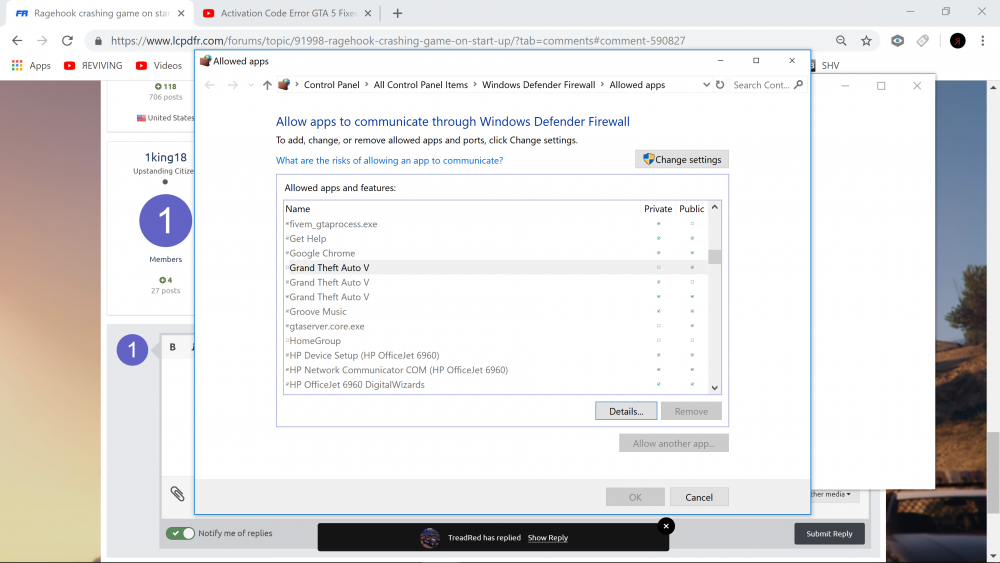The height and width of the screenshot is (563, 1000).
Task: Toggle Public checkbox for HomeGroup
Action: pyautogui.click(x=692, y=340)
